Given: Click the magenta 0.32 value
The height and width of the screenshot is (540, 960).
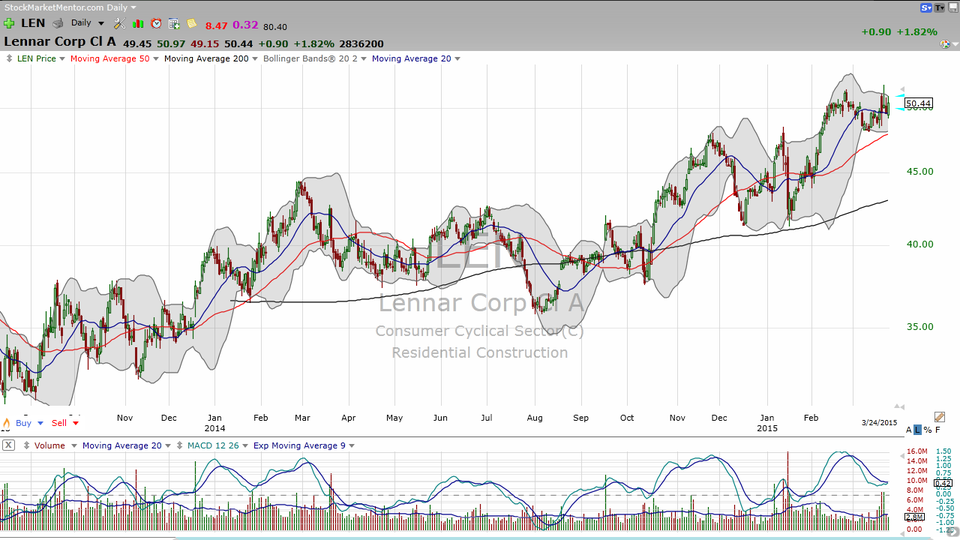Looking at the screenshot, I should point(245,25).
